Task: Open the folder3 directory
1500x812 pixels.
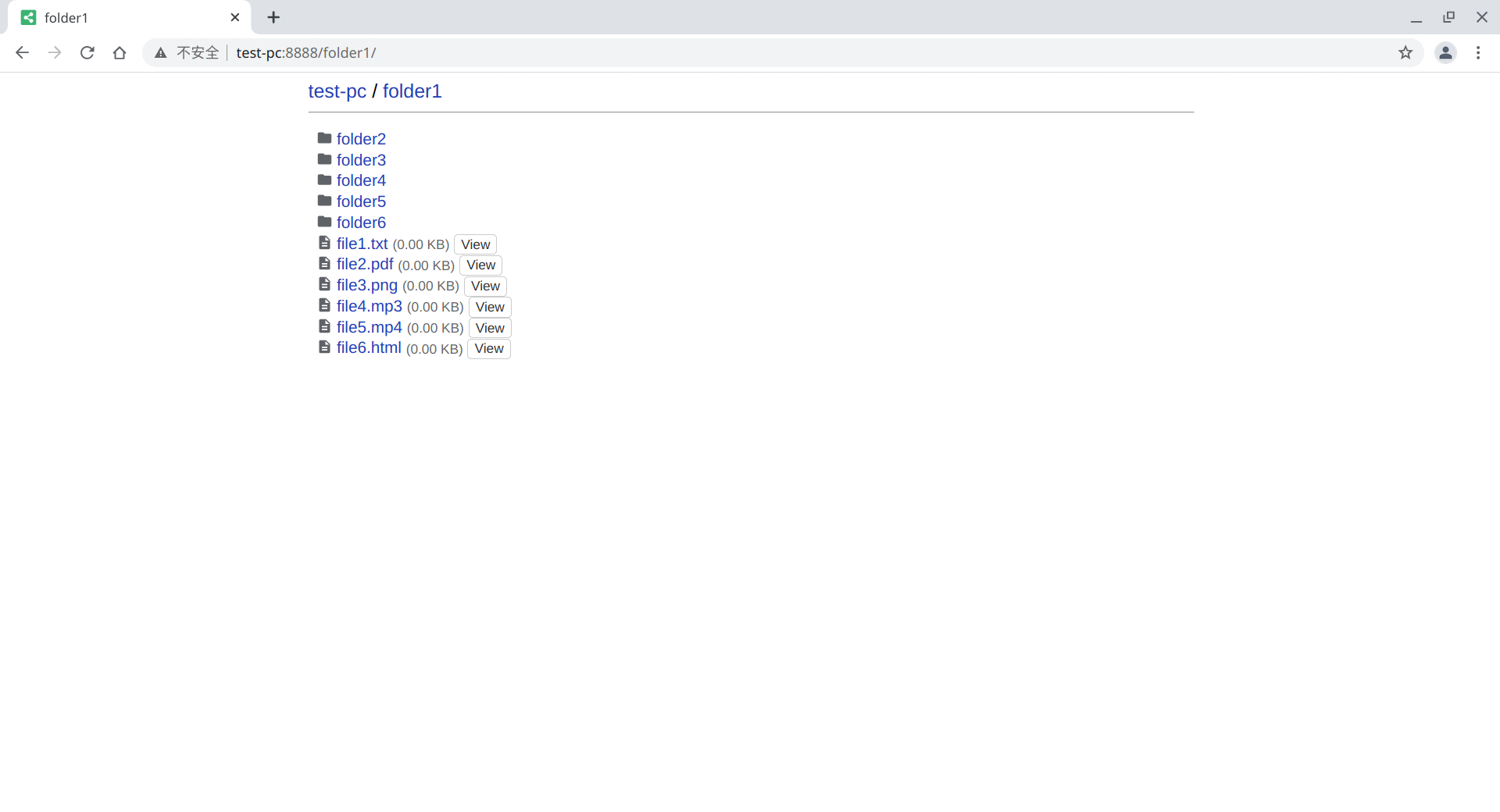Action: (x=362, y=159)
